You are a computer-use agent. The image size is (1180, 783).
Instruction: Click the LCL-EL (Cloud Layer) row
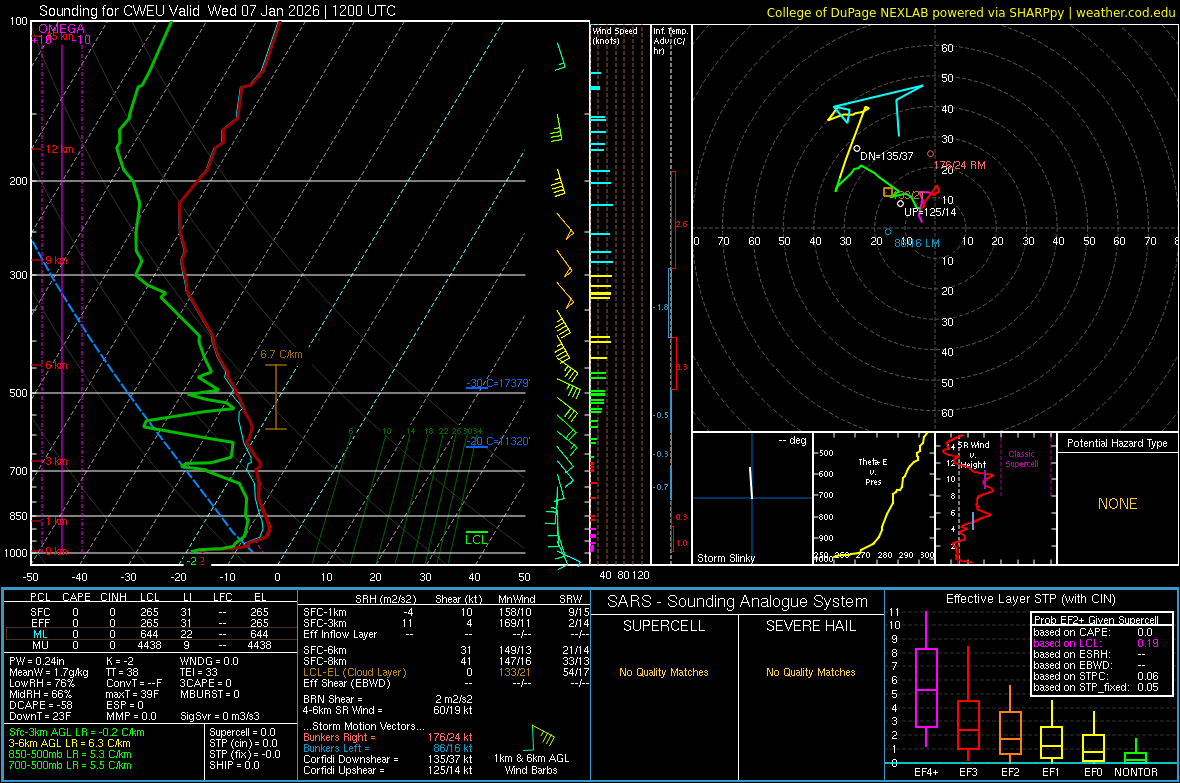(x=446, y=672)
